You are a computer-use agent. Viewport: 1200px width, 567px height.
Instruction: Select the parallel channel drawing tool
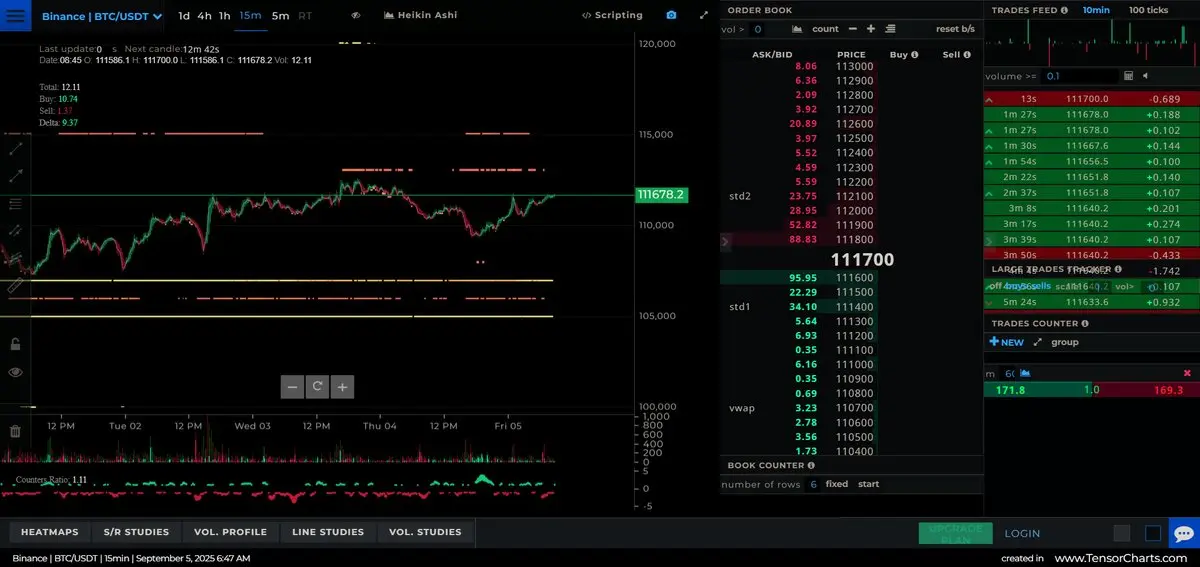pyautogui.click(x=15, y=231)
